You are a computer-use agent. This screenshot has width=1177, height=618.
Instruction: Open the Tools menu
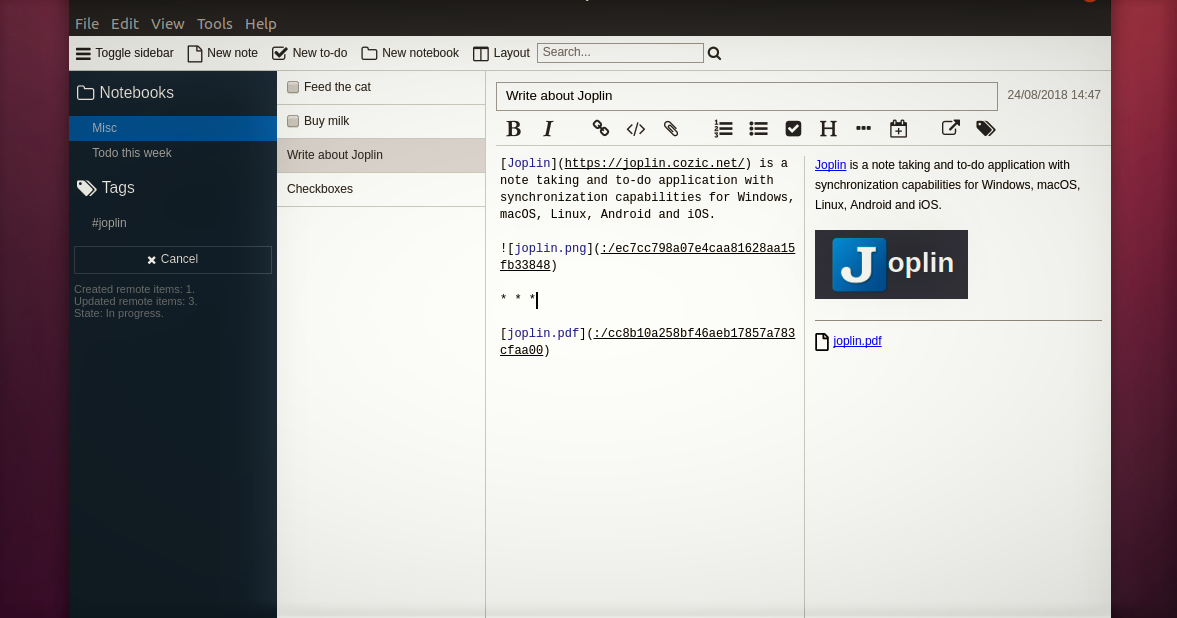[x=214, y=24]
